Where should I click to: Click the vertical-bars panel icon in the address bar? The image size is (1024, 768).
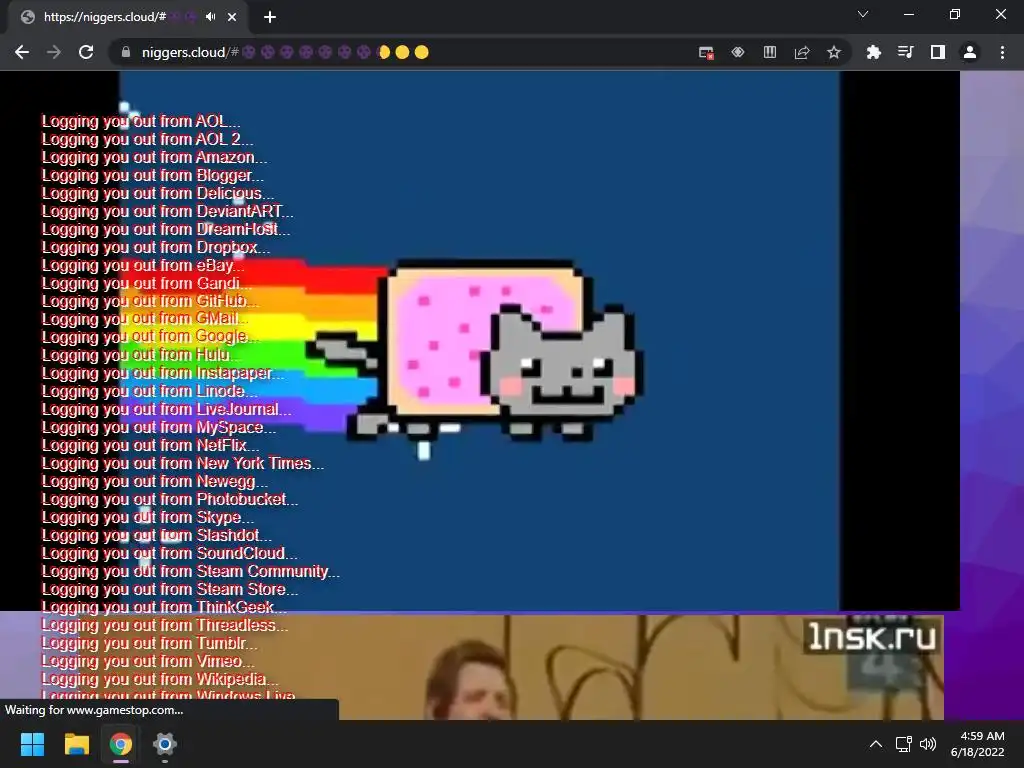[x=770, y=52]
